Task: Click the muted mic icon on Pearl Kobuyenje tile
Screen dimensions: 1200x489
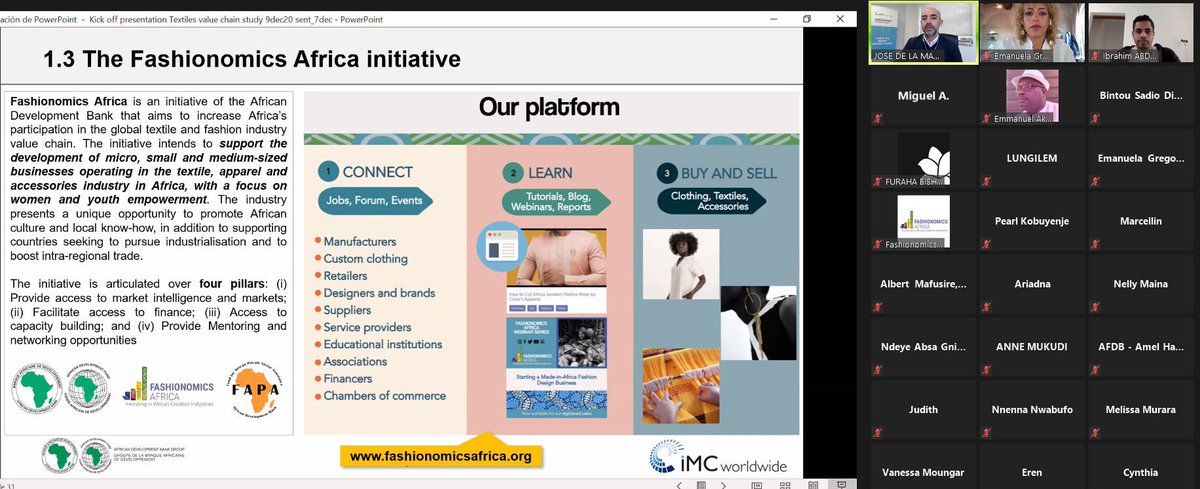Action: 985,245
